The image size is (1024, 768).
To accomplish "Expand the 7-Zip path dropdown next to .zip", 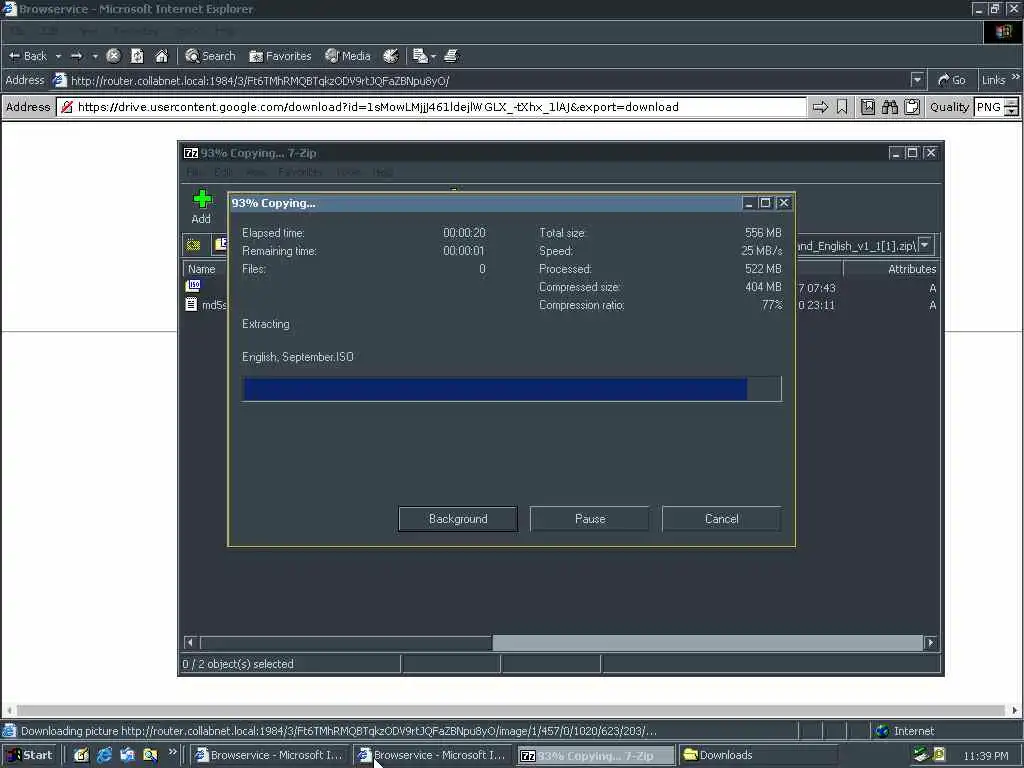I will (925, 245).
